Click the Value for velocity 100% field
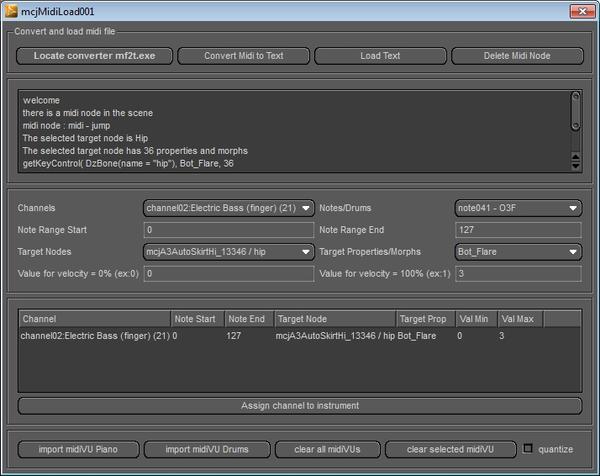The width and height of the screenshot is (600, 476). pyautogui.click(x=518, y=274)
